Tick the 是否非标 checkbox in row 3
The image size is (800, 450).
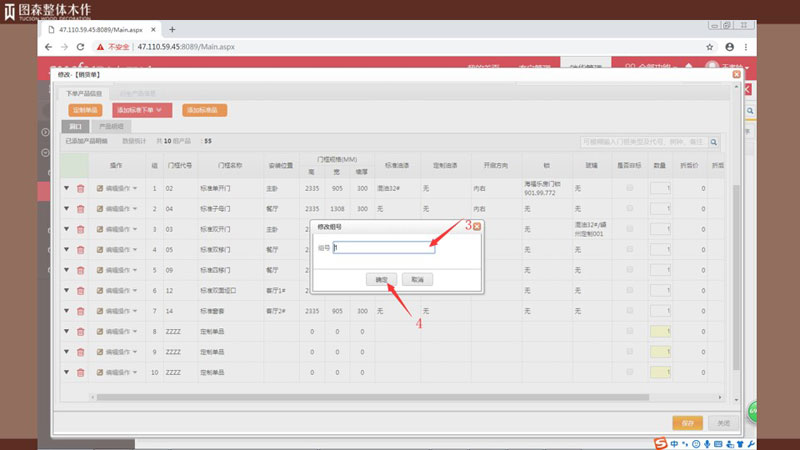[x=629, y=228]
